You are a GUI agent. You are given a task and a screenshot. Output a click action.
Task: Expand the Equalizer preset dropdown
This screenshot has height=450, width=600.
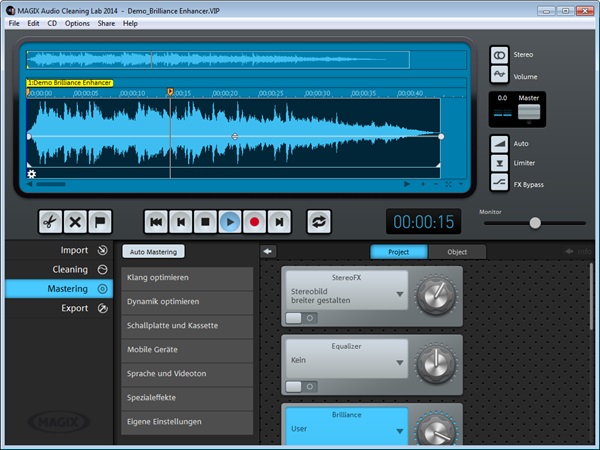tap(400, 361)
